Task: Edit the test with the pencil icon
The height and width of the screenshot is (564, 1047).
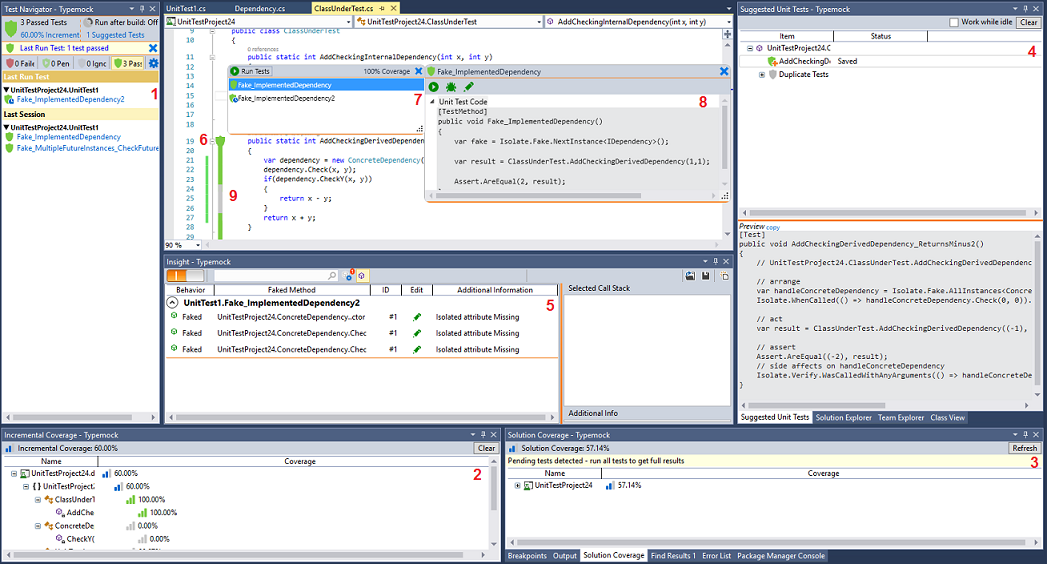Action: (x=469, y=87)
